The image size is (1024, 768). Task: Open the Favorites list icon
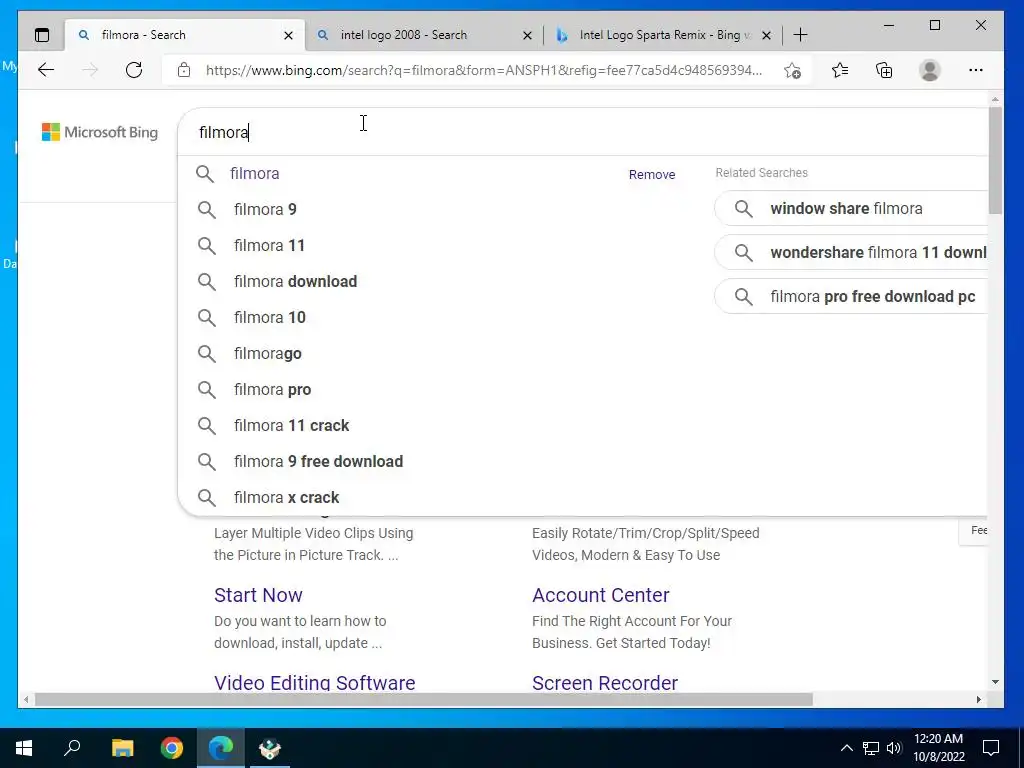(x=840, y=70)
